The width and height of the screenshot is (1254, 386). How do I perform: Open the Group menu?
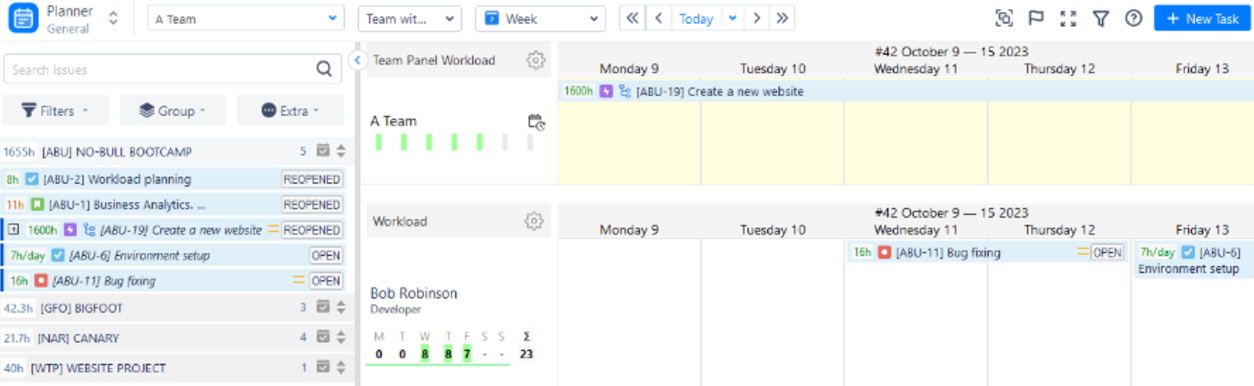[172, 111]
